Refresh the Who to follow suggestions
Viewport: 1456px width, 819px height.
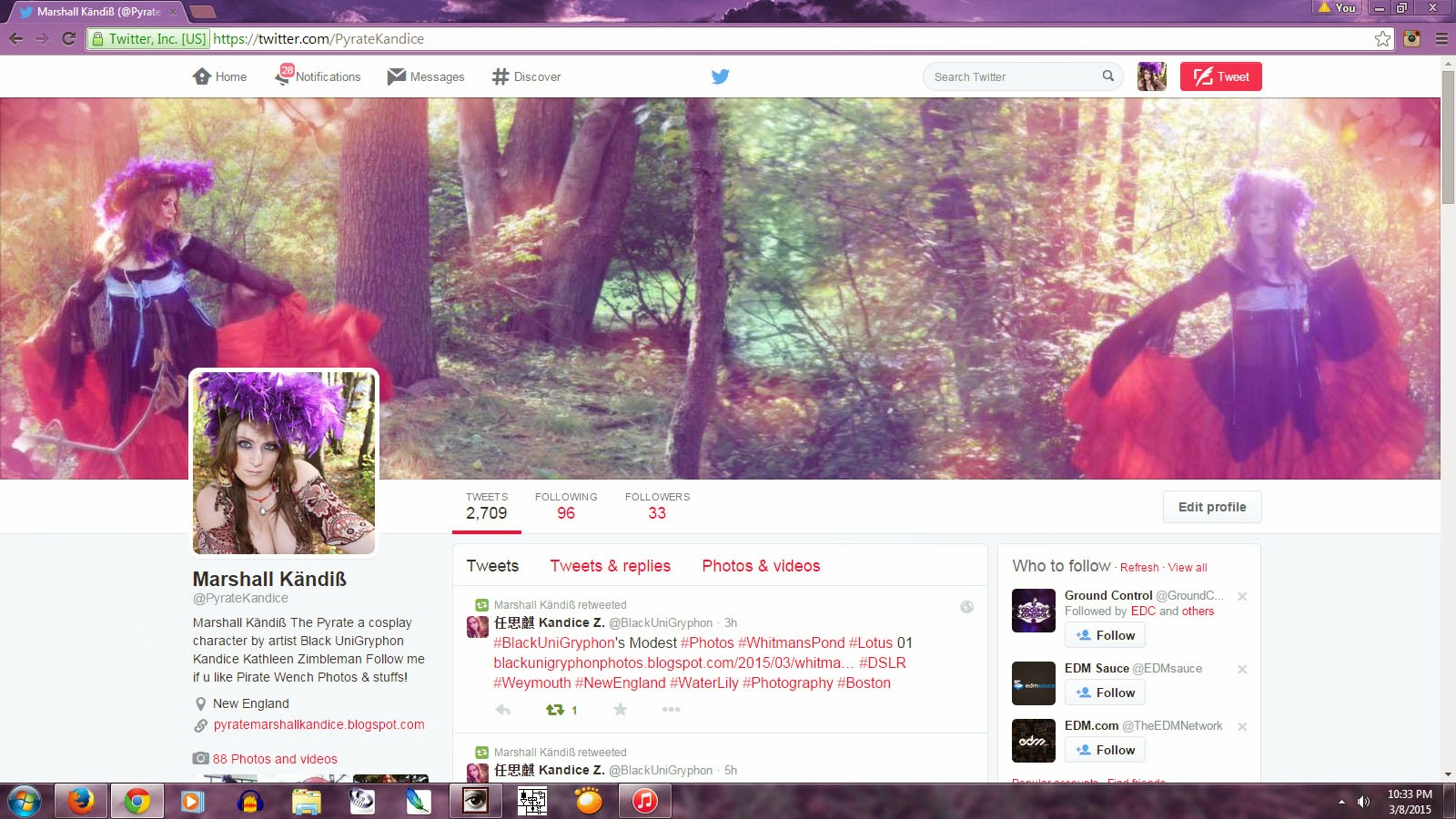coord(1139,568)
